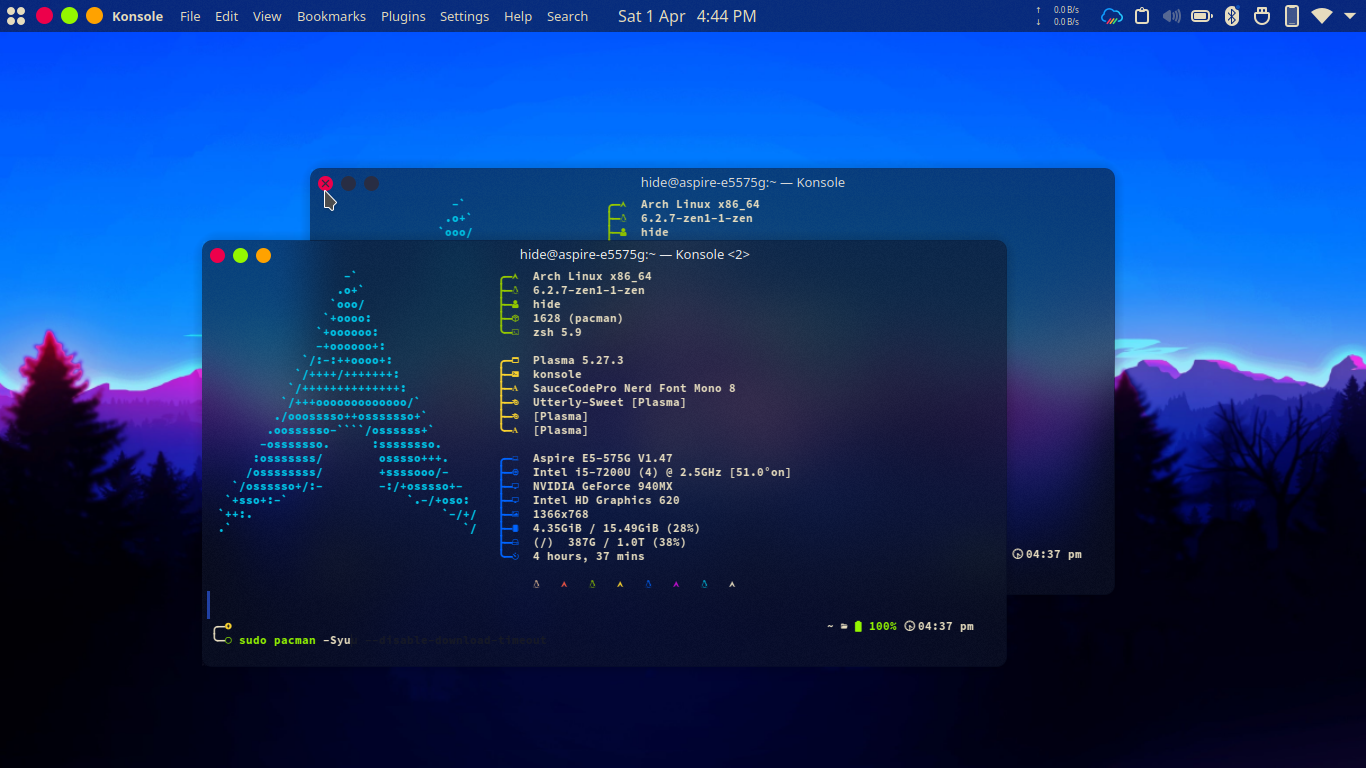Click folder icon in front window prompt status
The height and width of the screenshot is (768, 1366).
[x=844, y=627]
